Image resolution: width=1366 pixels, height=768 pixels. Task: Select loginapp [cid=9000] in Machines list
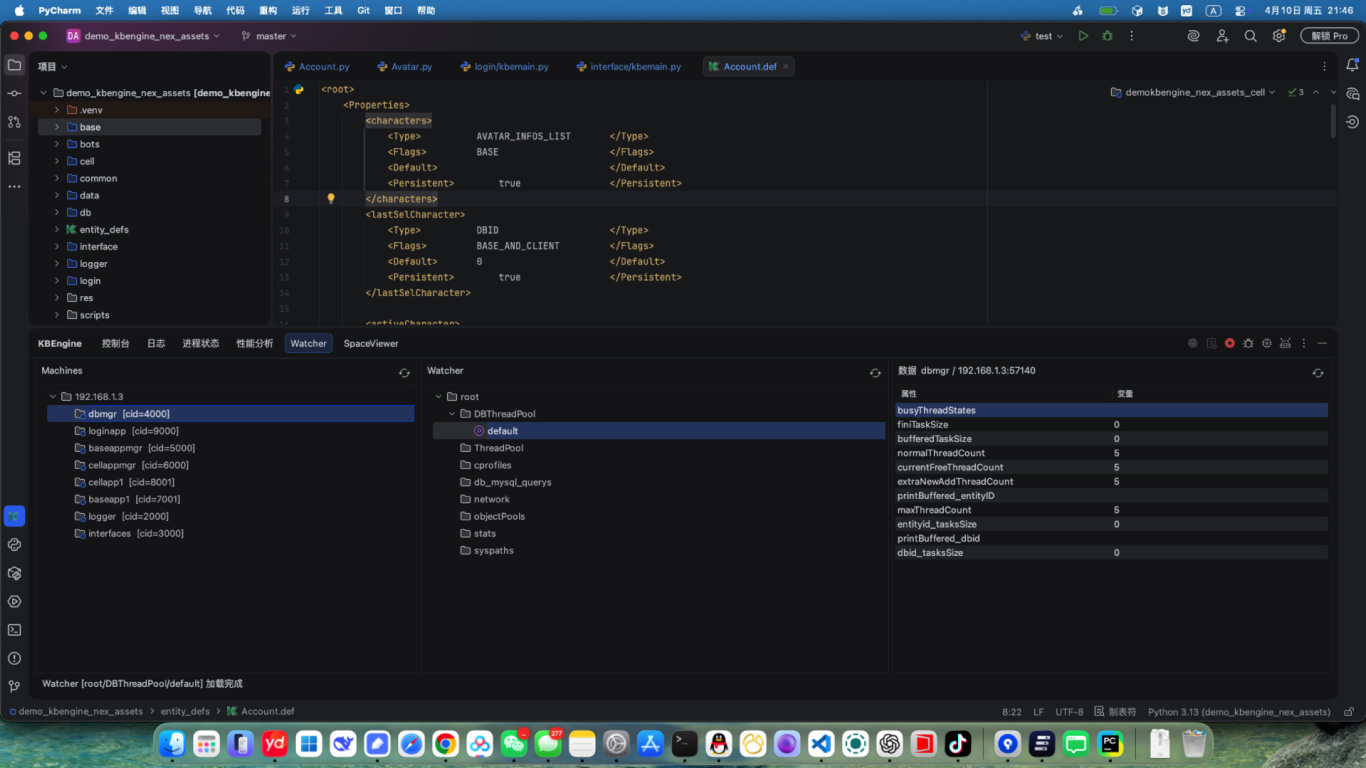pyautogui.click(x=127, y=431)
